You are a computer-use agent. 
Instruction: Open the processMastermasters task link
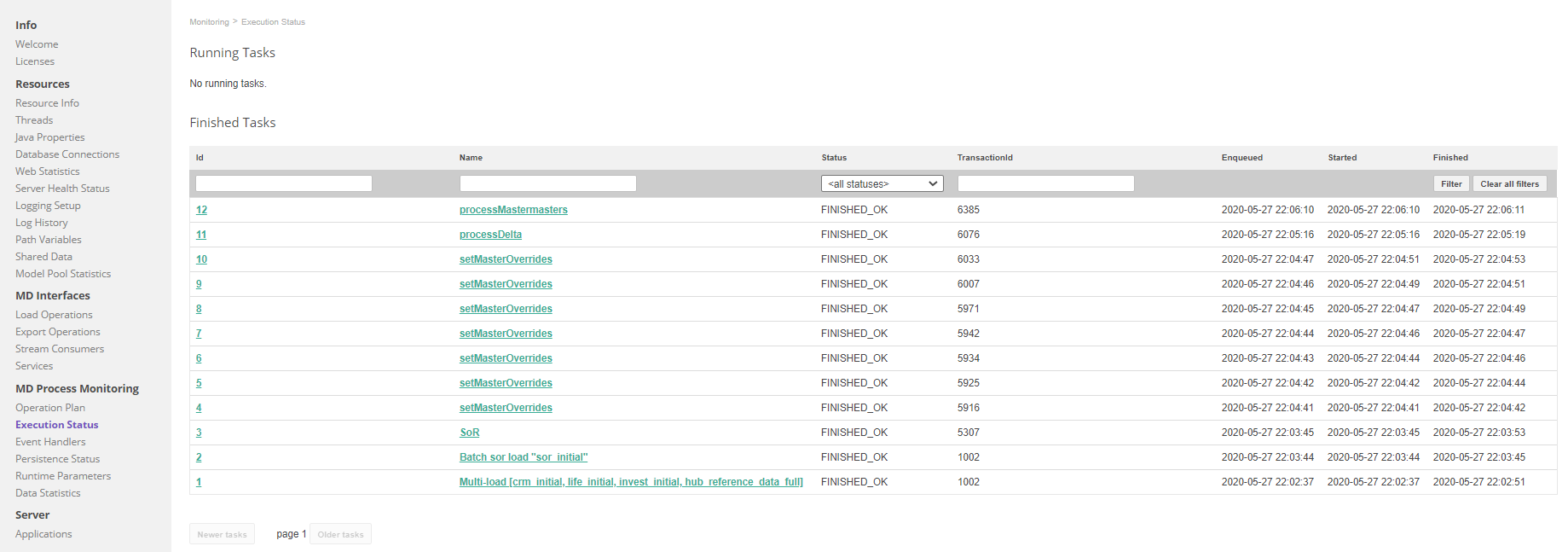tap(512, 210)
